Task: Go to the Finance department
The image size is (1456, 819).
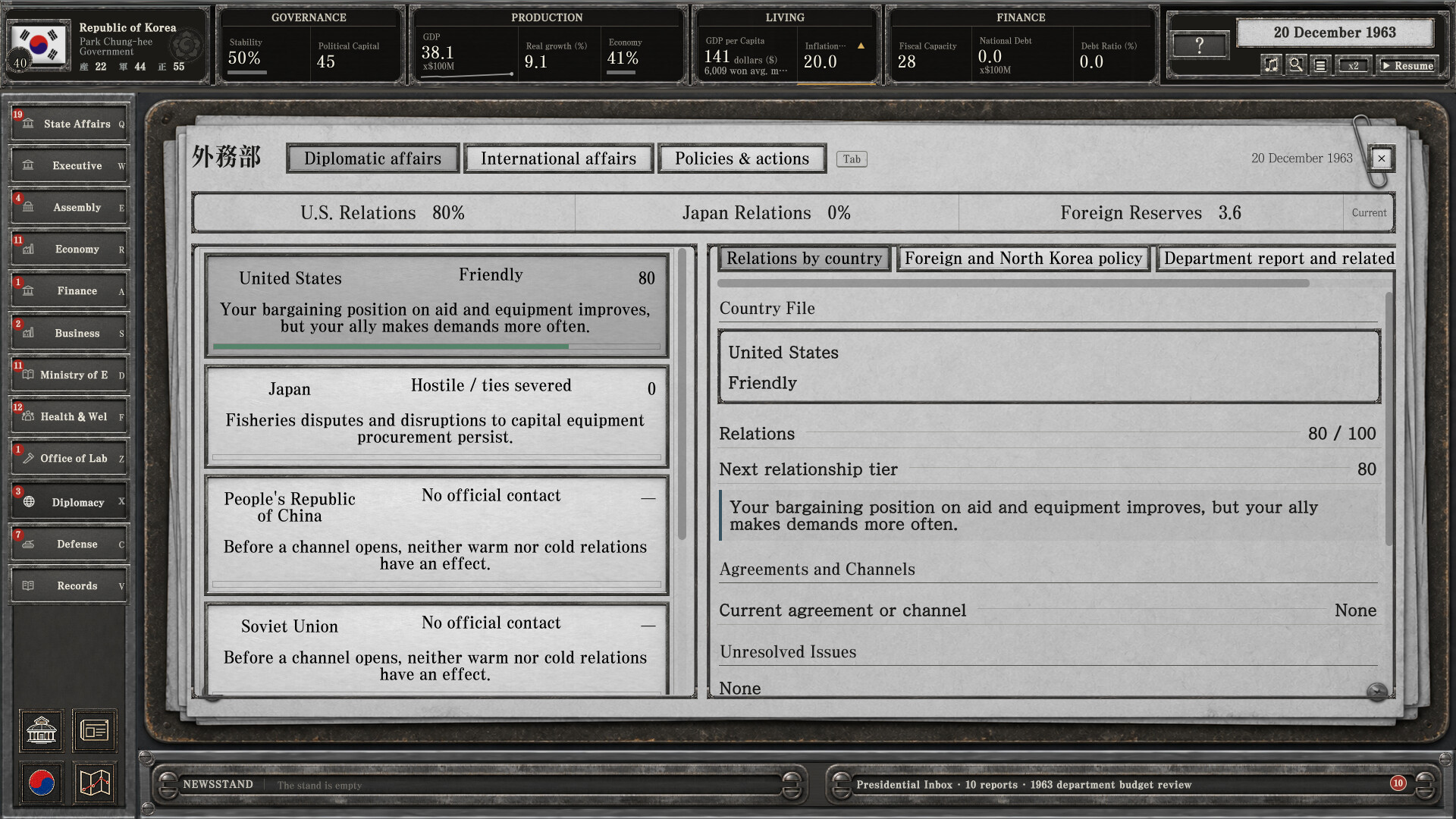Action: (69, 290)
